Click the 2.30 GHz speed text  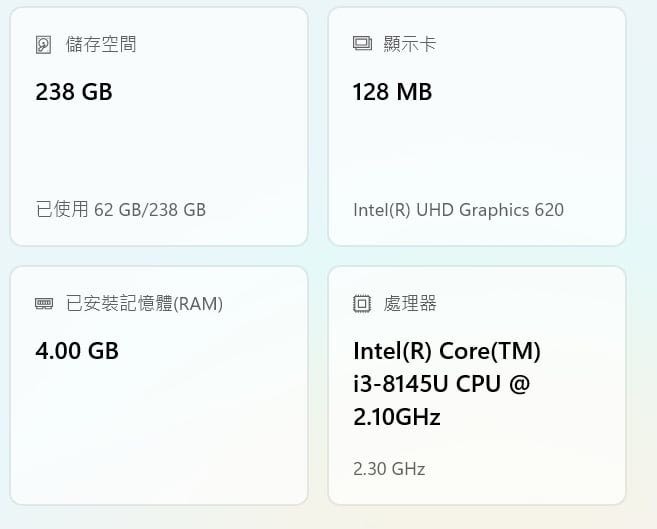pyautogui.click(x=389, y=469)
